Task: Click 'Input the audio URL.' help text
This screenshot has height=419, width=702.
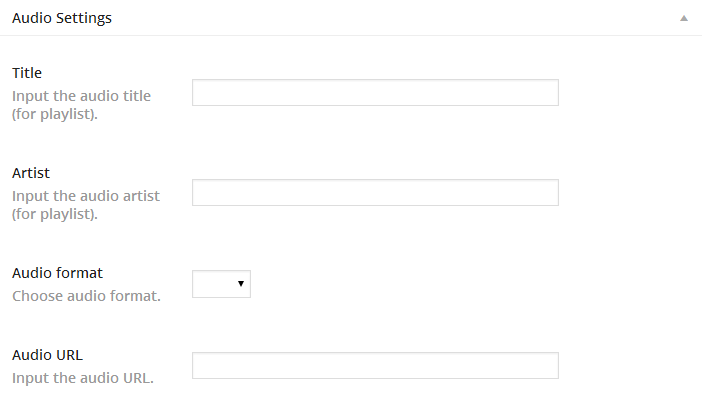Action: click(x=82, y=378)
